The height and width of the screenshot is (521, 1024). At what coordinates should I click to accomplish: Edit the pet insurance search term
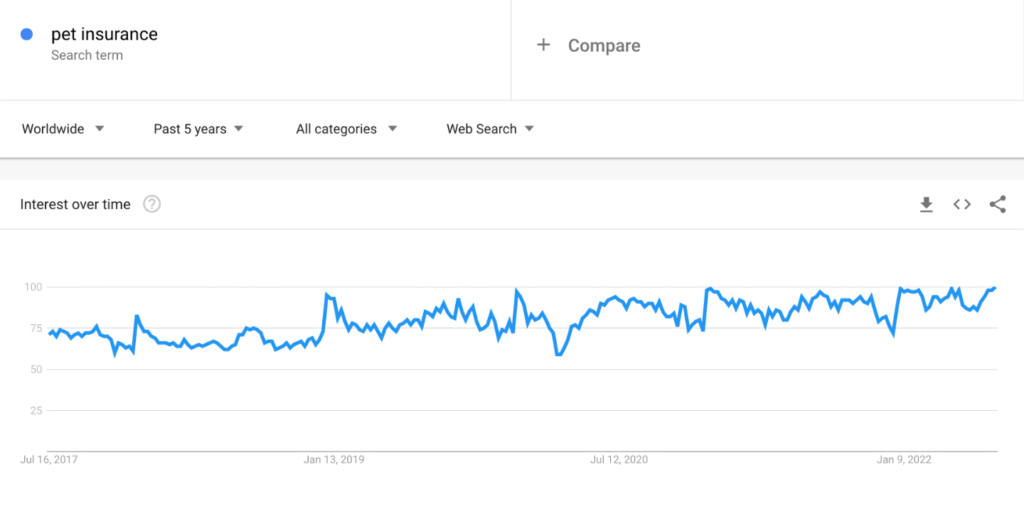coord(104,34)
